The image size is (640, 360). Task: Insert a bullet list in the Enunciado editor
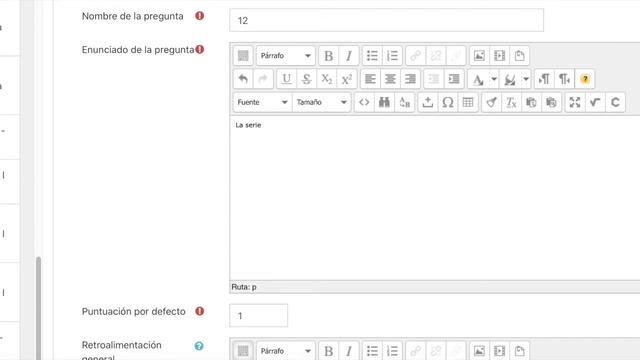[372, 56]
